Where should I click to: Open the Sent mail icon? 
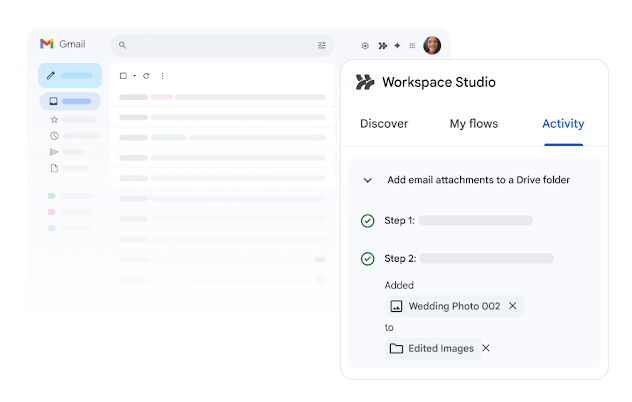pyautogui.click(x=54, y=152)
